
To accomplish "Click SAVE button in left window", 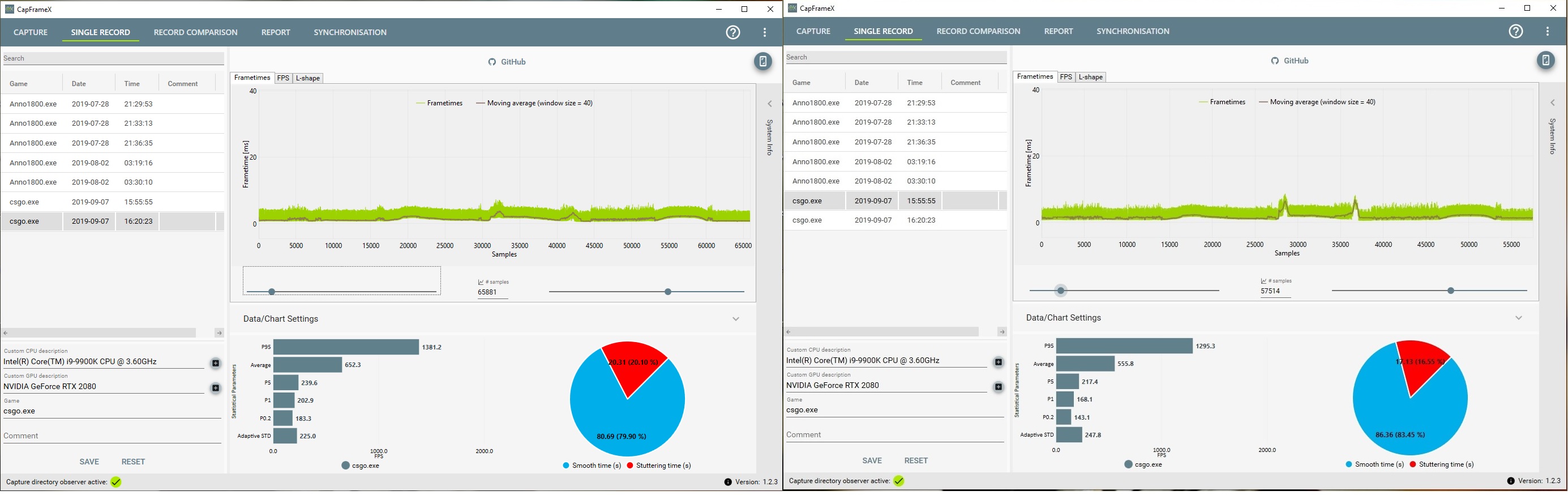I will click(x=89, y=462).
